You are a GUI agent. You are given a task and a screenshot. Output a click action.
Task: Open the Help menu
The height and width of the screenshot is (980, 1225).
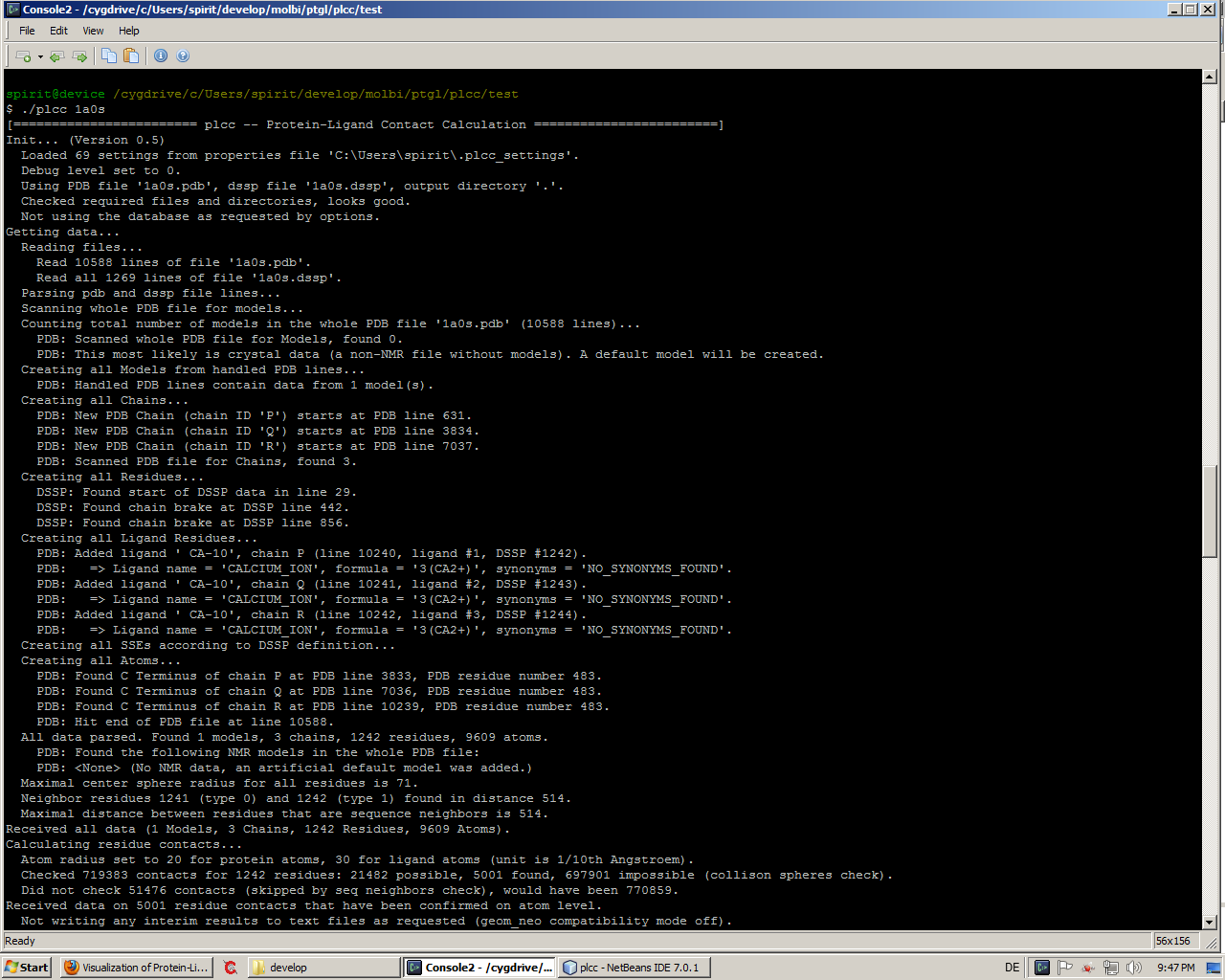[128, 31]
